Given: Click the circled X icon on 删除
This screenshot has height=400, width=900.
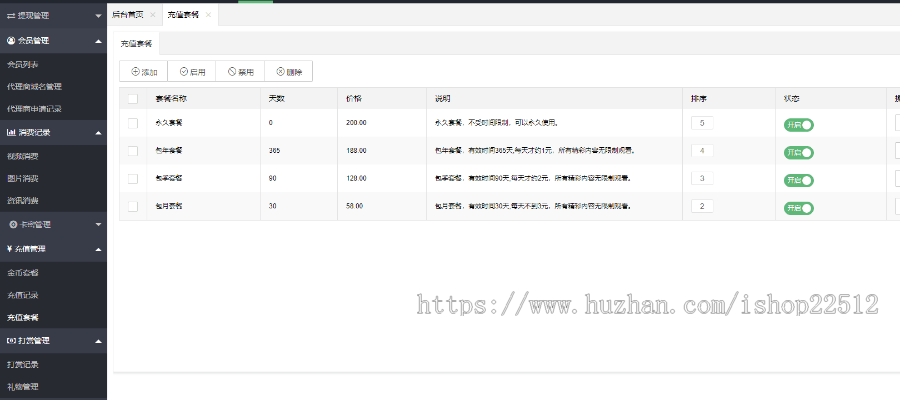Looking at the screenshot, I should point(280,72).
